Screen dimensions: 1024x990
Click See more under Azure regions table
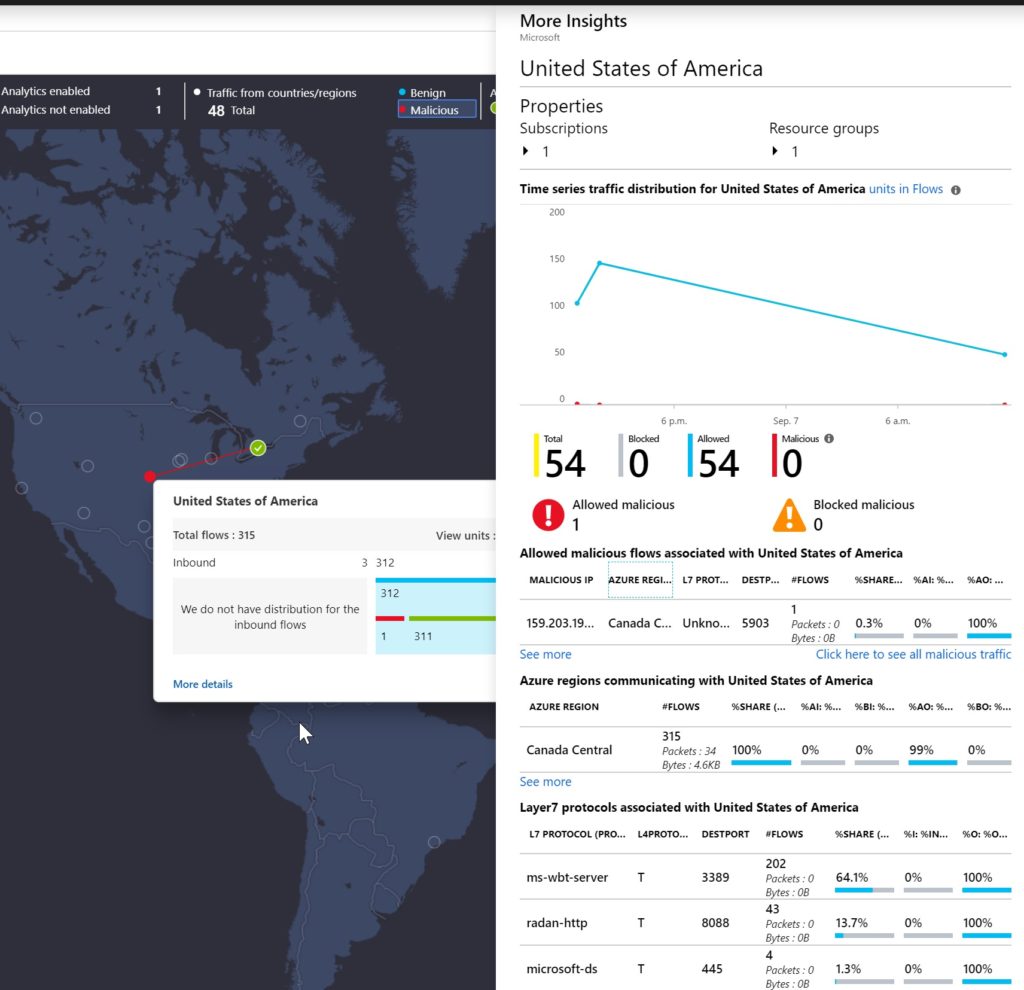[x=545, y=782]
